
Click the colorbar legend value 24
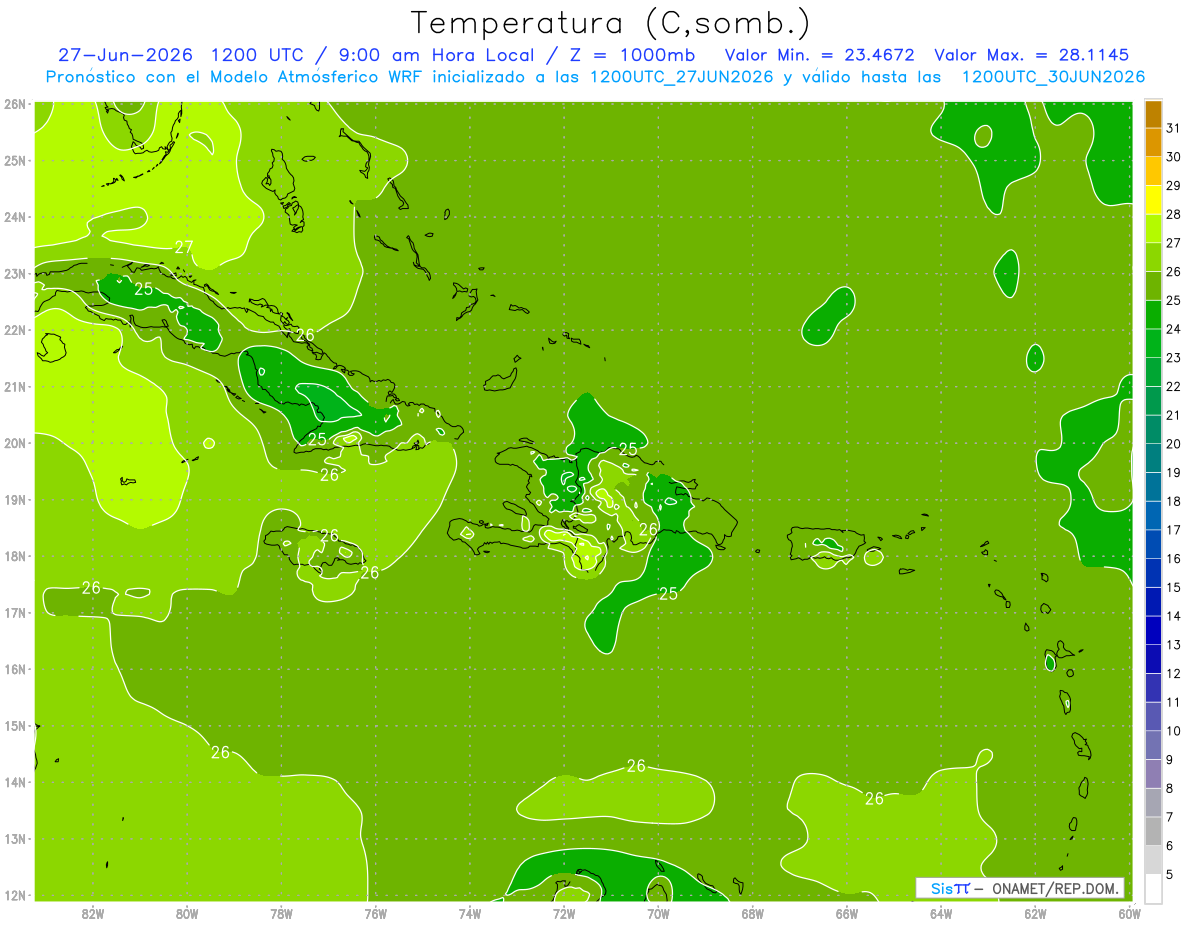pyautogui.click(x=1173, y=329)
